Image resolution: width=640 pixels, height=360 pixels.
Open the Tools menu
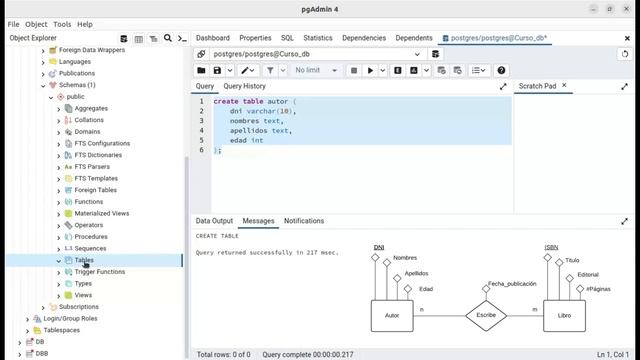[x=62, y=24]
